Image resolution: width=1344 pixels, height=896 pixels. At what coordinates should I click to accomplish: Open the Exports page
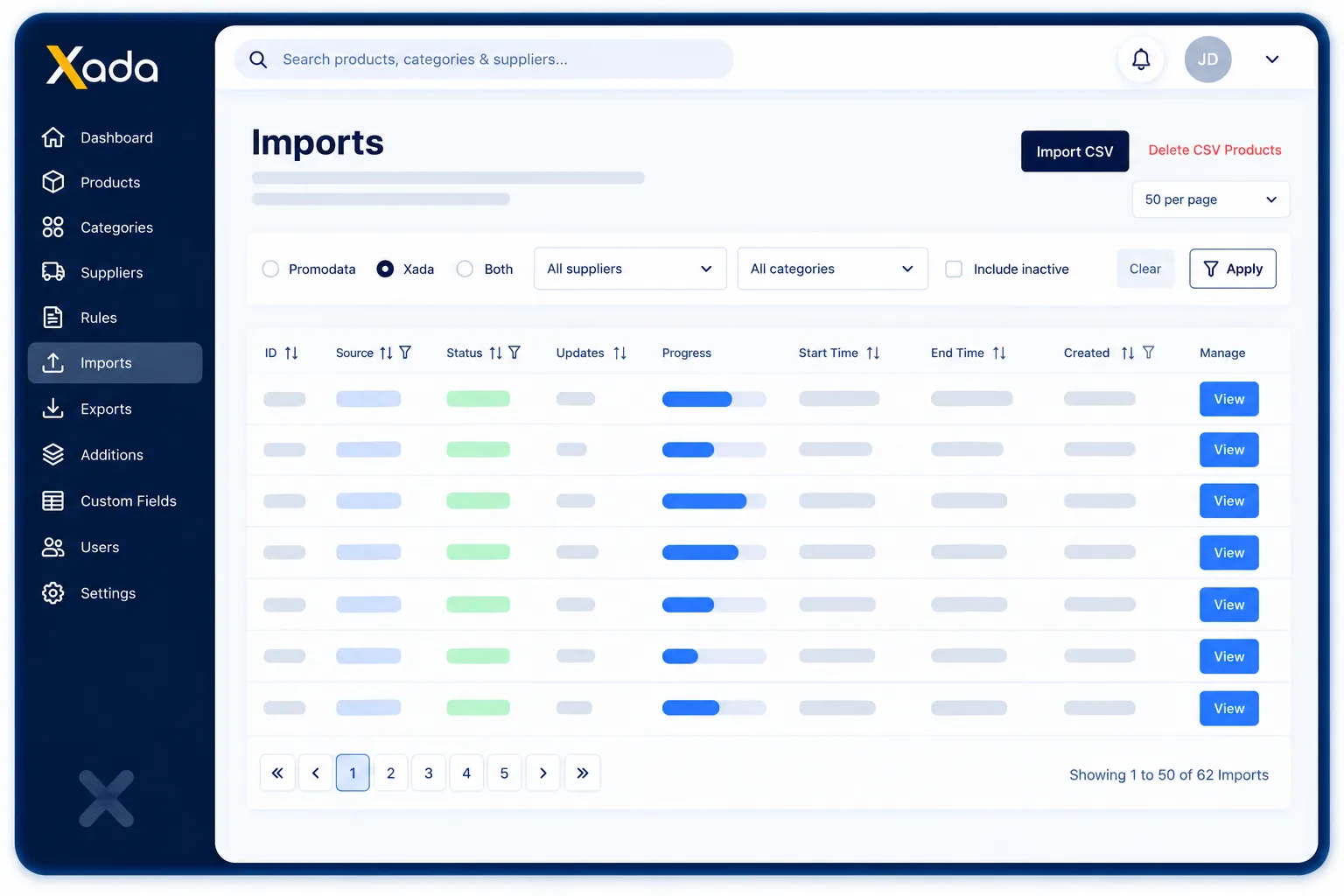pyautogui.click(x=115, y=409)
